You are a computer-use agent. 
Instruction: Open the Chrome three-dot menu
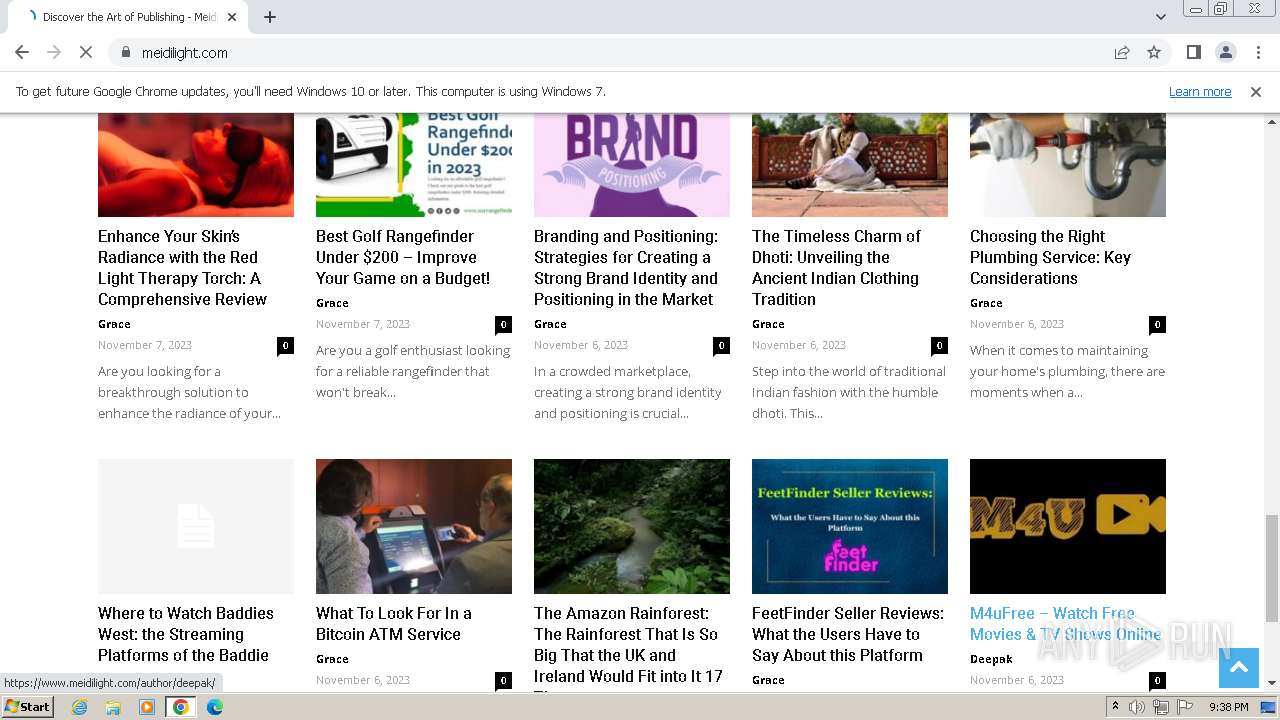tap(1257, 52)
